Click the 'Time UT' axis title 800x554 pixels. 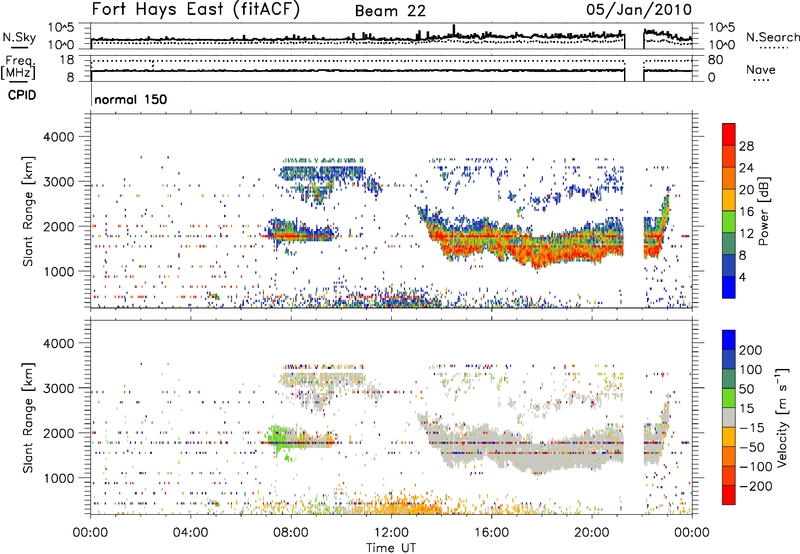coord(391,547)
